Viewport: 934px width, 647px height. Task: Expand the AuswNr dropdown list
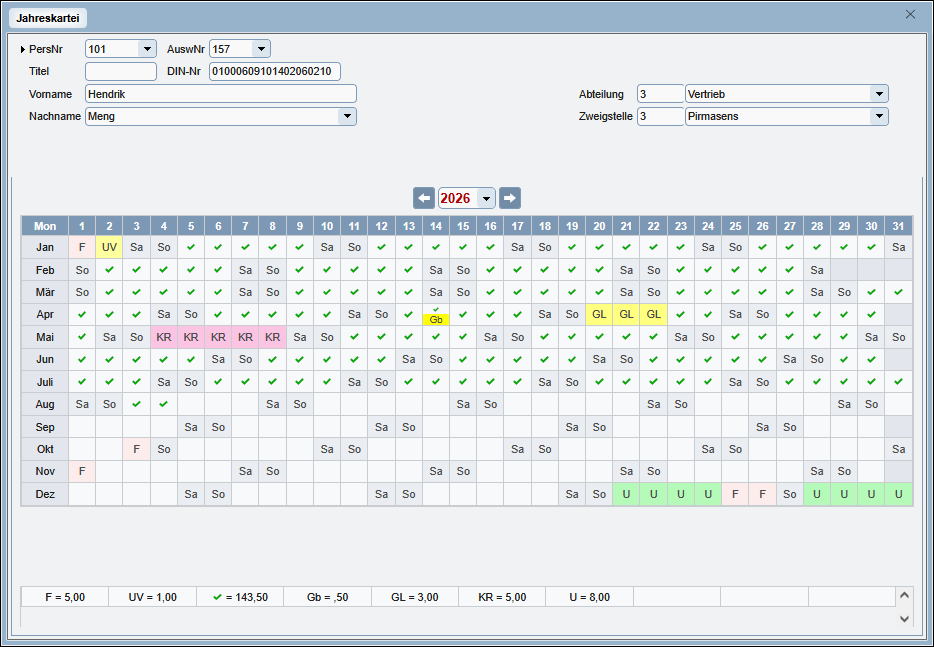(260, 49)
